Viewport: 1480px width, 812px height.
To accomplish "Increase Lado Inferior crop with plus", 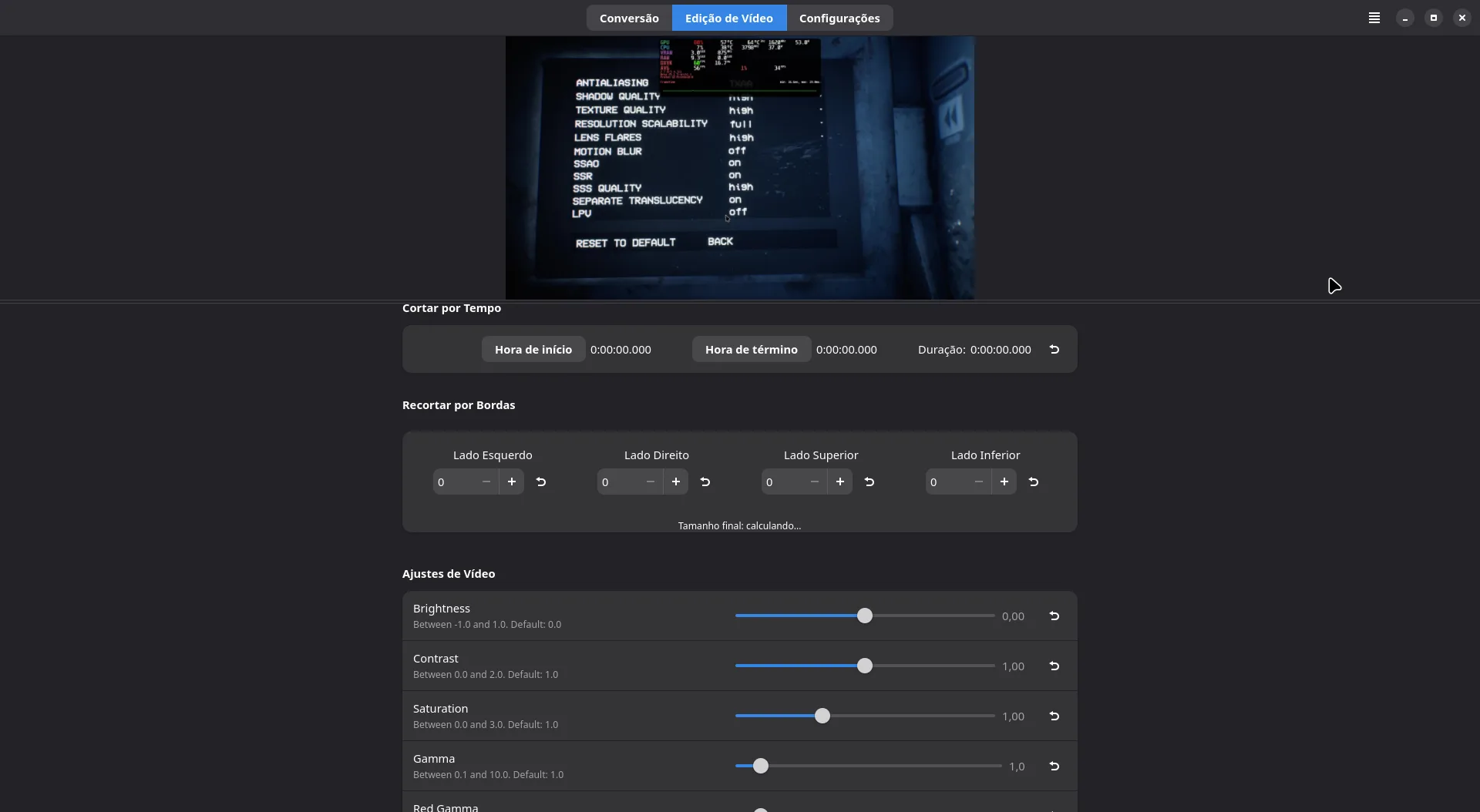I will point(1004,482).
